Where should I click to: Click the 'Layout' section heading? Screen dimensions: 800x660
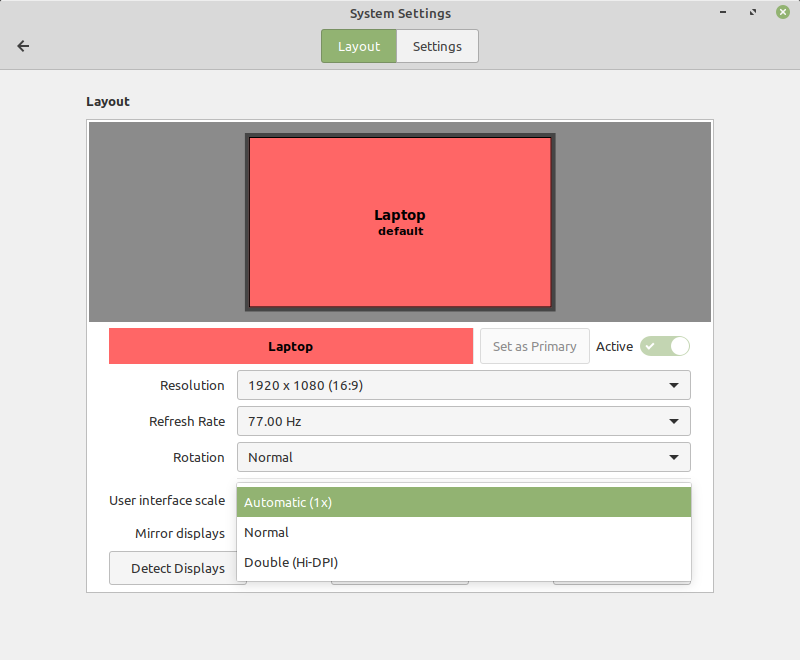(x=108, y=101)
